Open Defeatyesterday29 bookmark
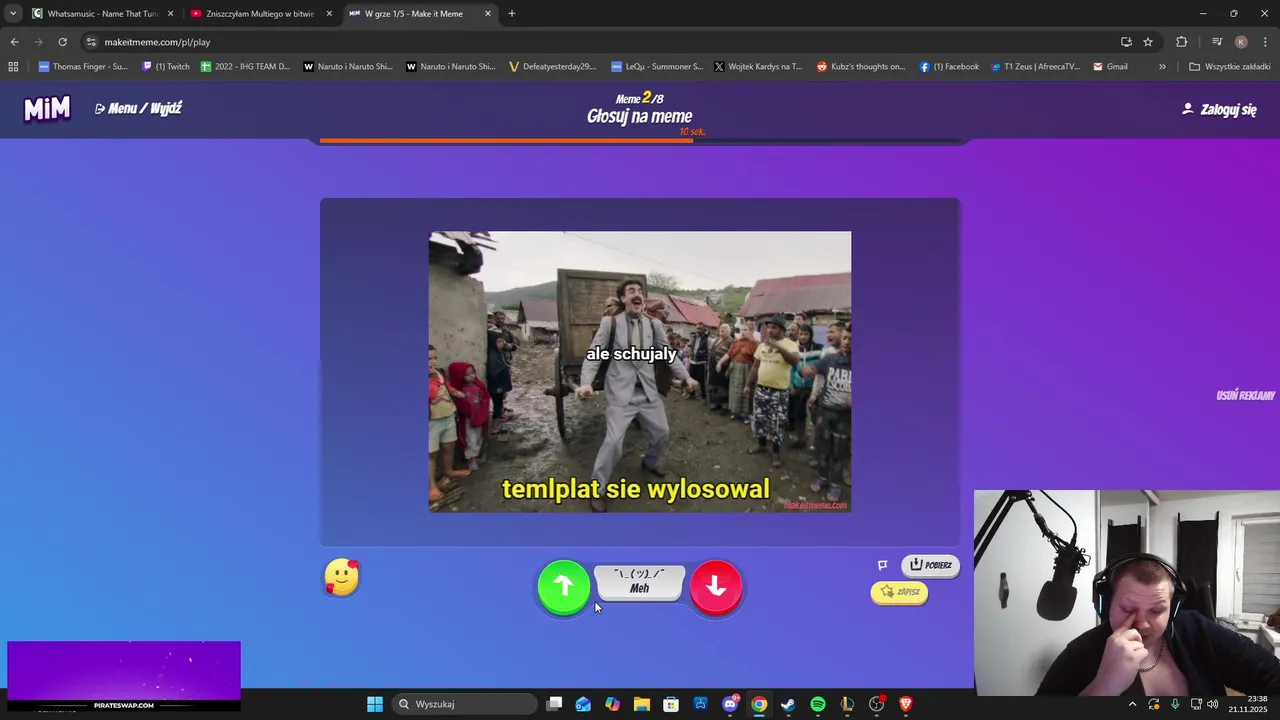This screenshot has width=1280, height=720. pos(553,67)
